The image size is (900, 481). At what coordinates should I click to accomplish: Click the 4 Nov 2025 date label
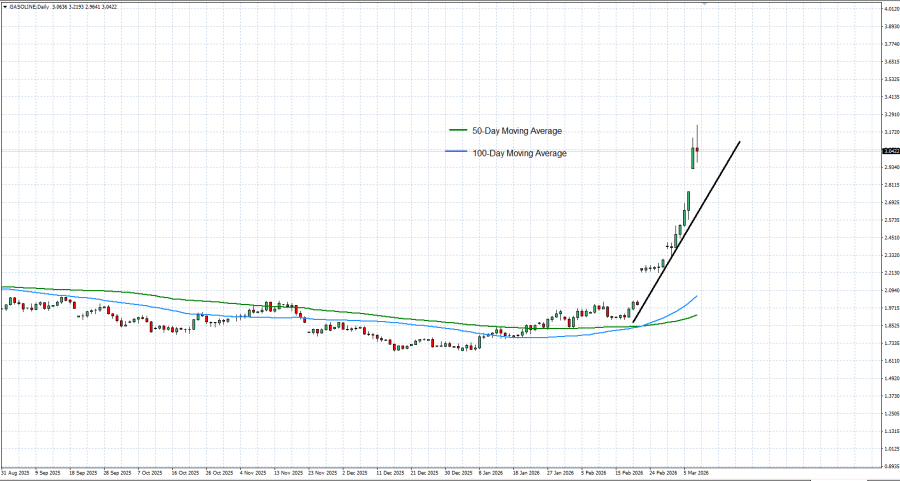pyautogui.click(x=254, y=472)
